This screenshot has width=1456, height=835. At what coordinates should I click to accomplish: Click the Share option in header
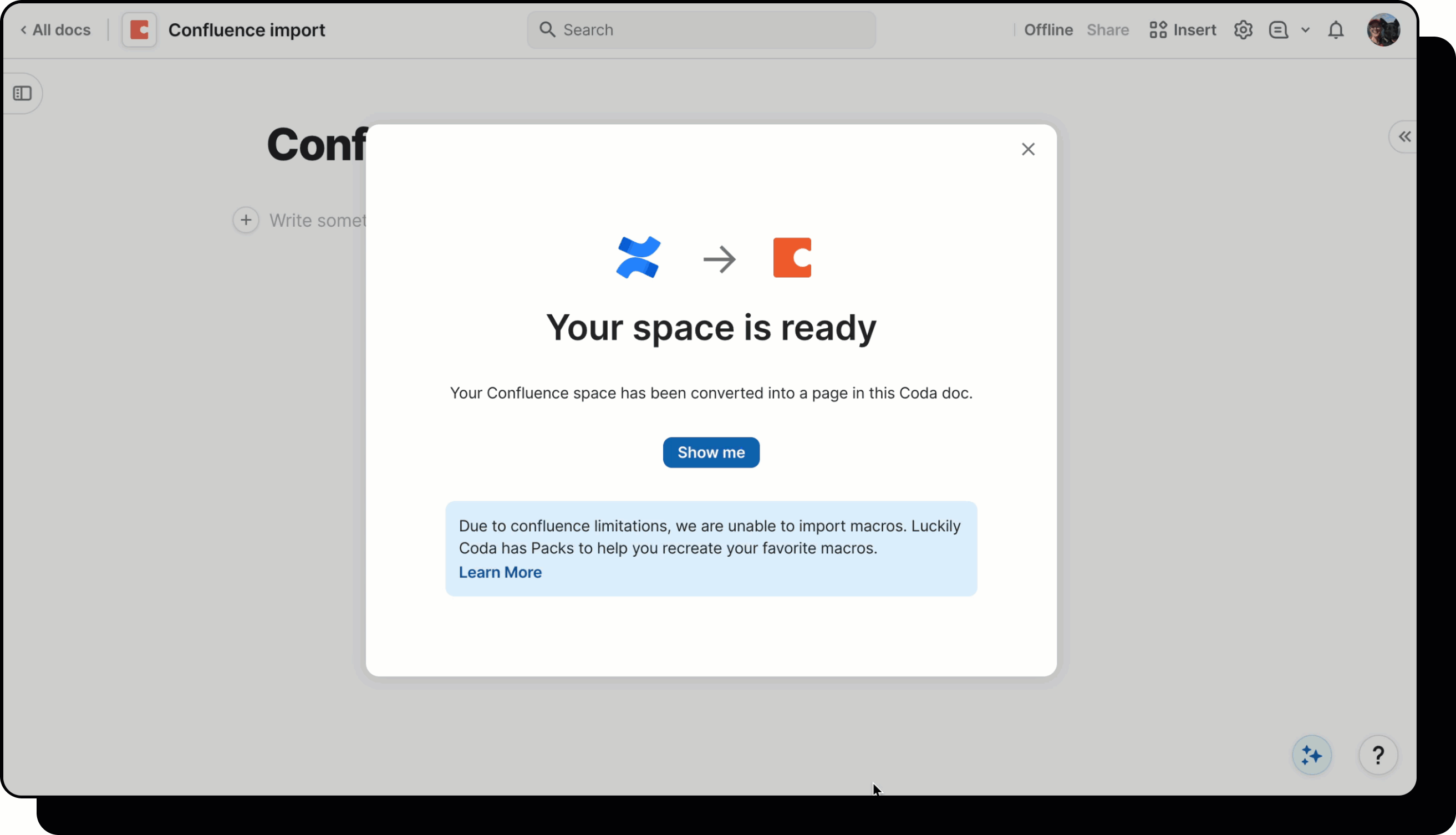[x=1107, y=30]
